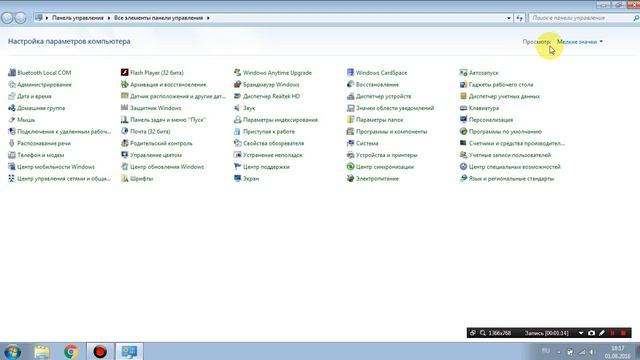Click the Windows Start button
The width and height of the screenshot is (640, 360).
[13, 352]
